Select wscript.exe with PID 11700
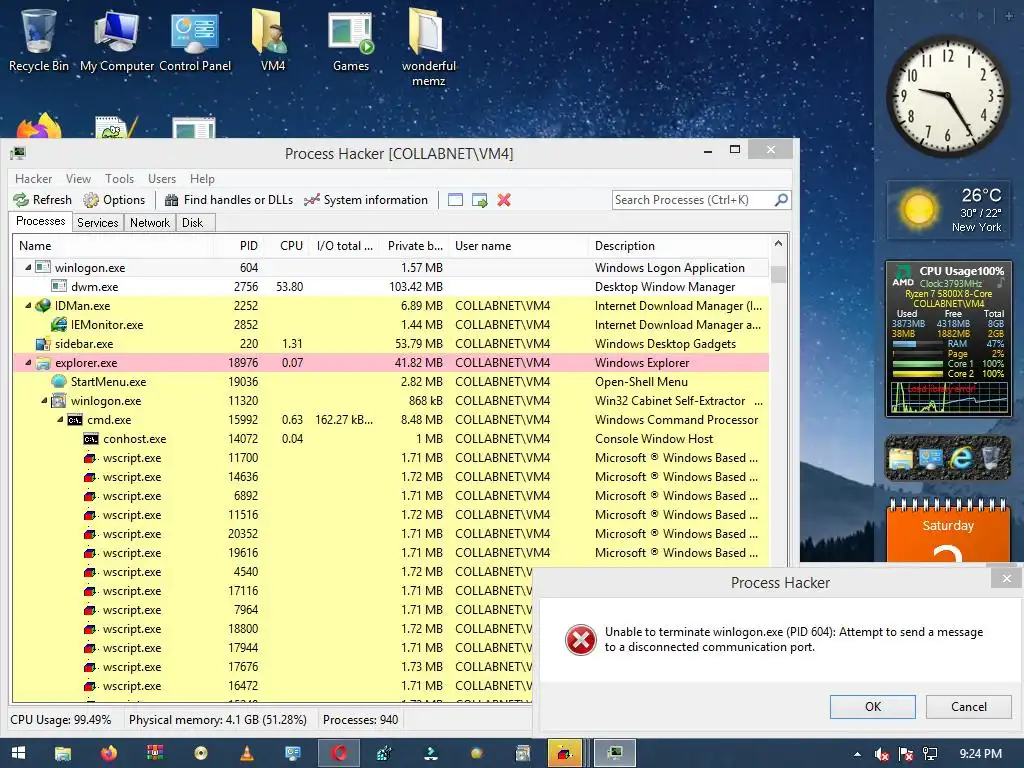Screen dimensions: 1024x768 pos(391,458)
